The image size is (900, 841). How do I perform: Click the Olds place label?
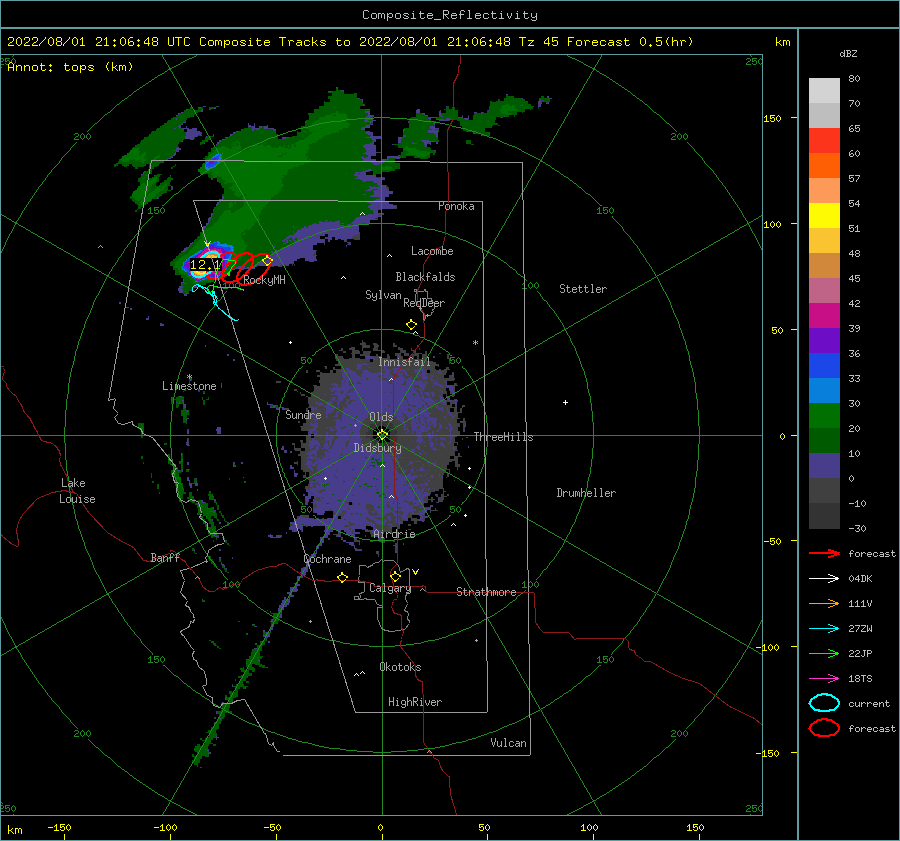pyautogui.click(x=381, y=417)
